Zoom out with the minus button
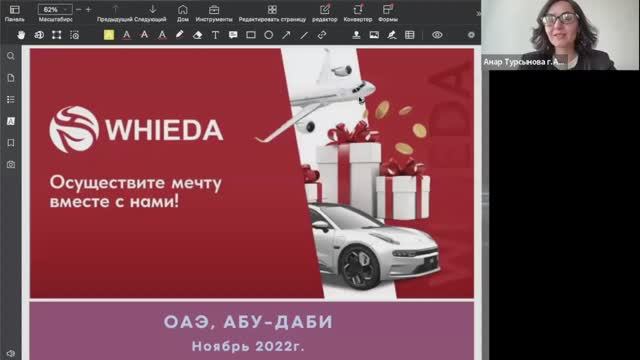Image resolution: width=640 pixels, height=360 pixels. tap(79, 9)
